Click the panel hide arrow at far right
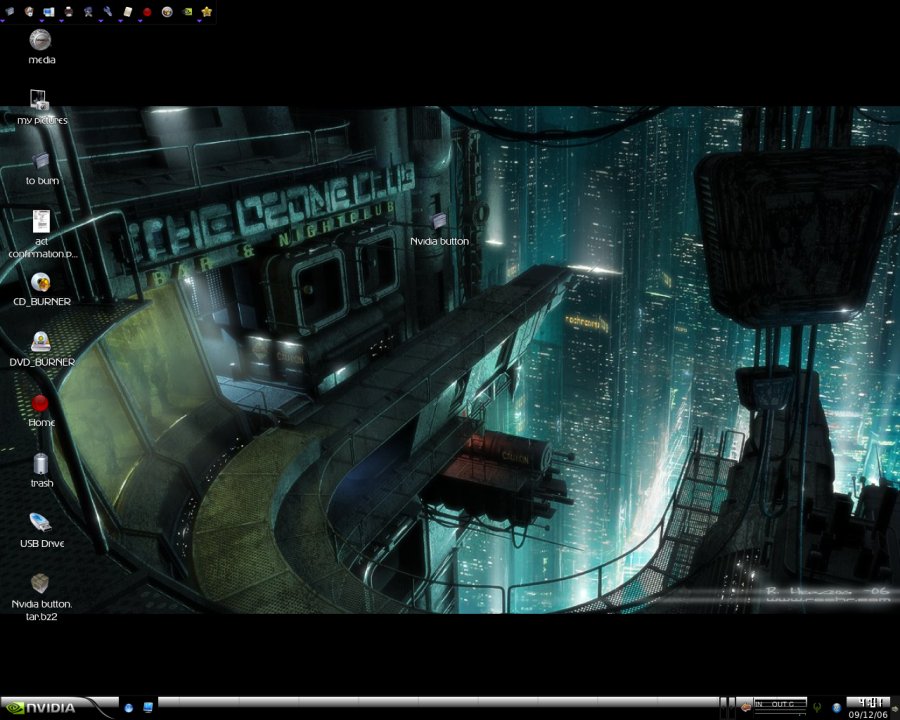The width and height of the screenshot is (900, 720). click(x=897, y=708)
